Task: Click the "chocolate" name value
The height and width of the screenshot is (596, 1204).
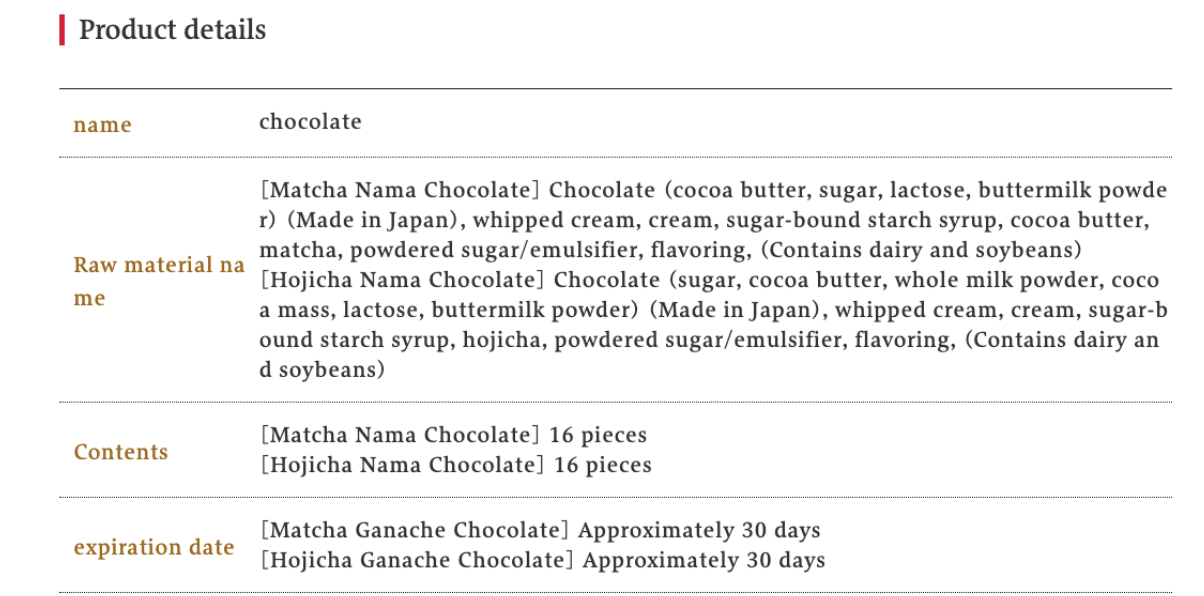Action: tap(310, 122)
